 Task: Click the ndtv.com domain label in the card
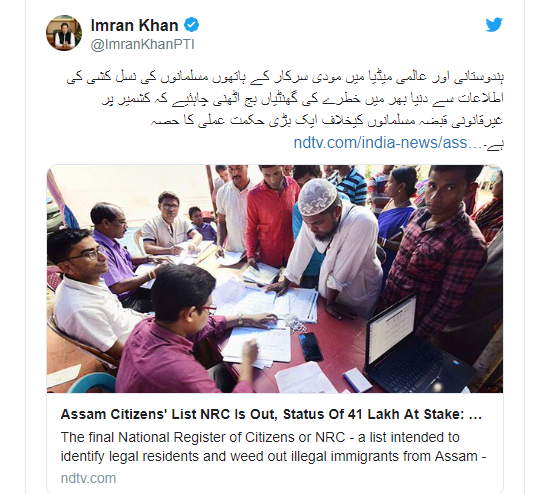pyautogui.click(x=88, y=478)
